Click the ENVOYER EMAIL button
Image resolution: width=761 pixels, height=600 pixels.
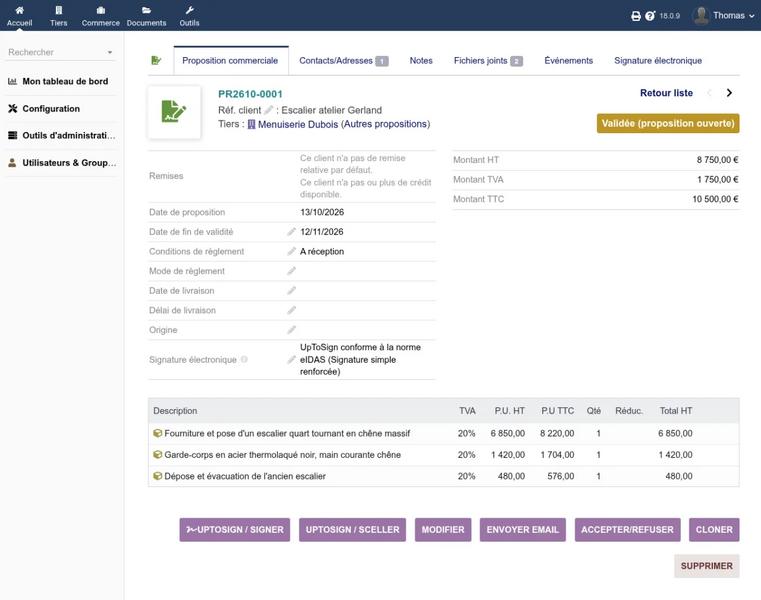pos(523,530)
